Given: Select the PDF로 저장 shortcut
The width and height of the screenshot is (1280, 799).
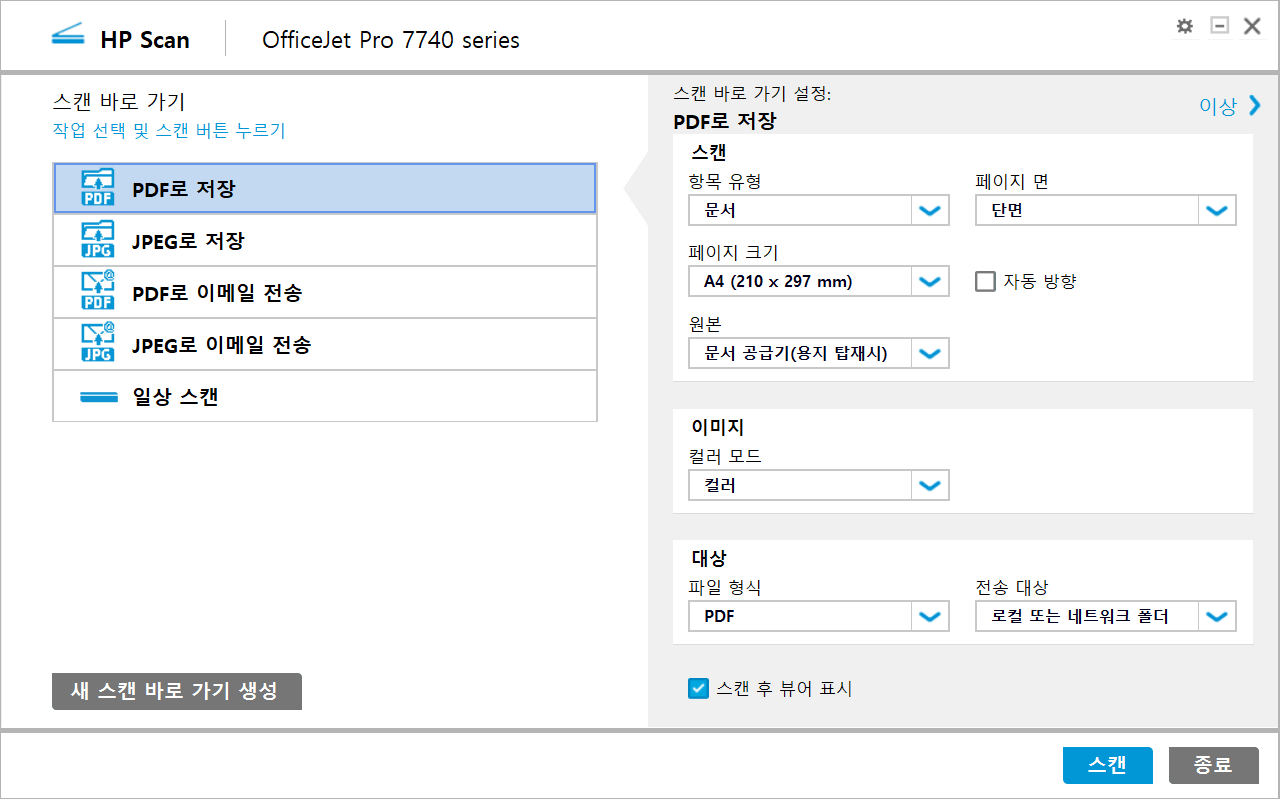Looking at the screenshot, I should point(325,188).
